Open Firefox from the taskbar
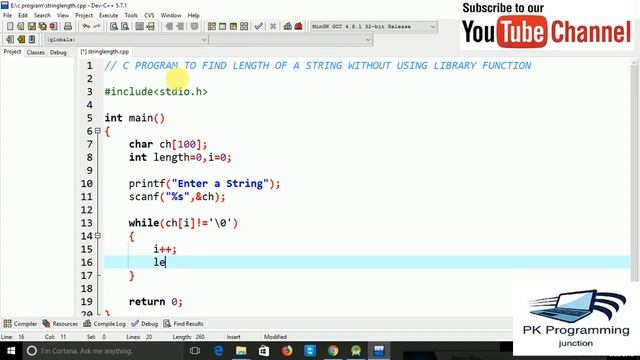Screen dimensions: 640x360 tap(287, 351)
